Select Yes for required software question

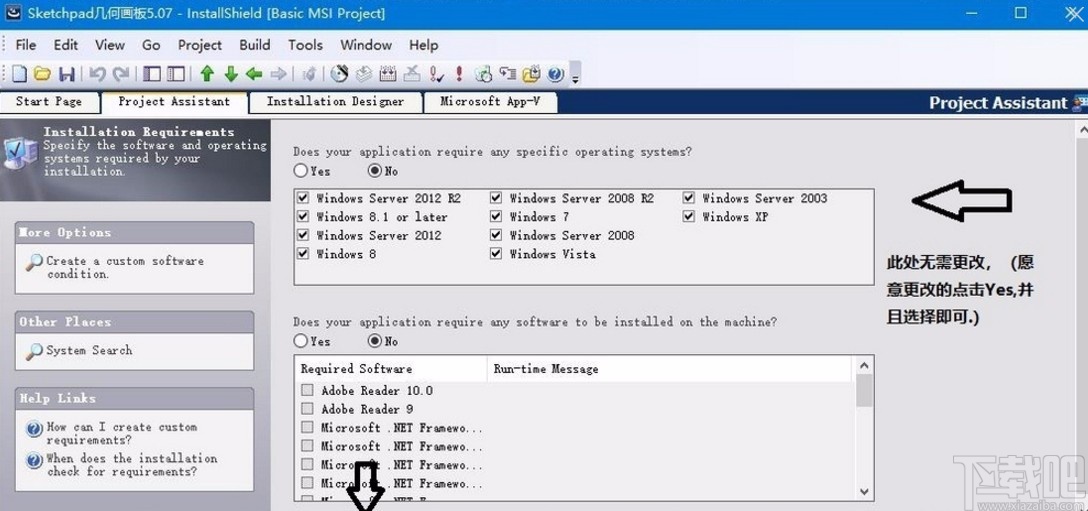click(300, 341)
